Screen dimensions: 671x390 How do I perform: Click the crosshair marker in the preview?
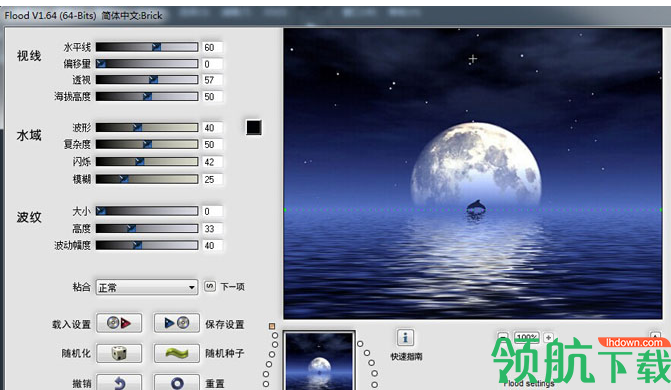click(472, 59)
